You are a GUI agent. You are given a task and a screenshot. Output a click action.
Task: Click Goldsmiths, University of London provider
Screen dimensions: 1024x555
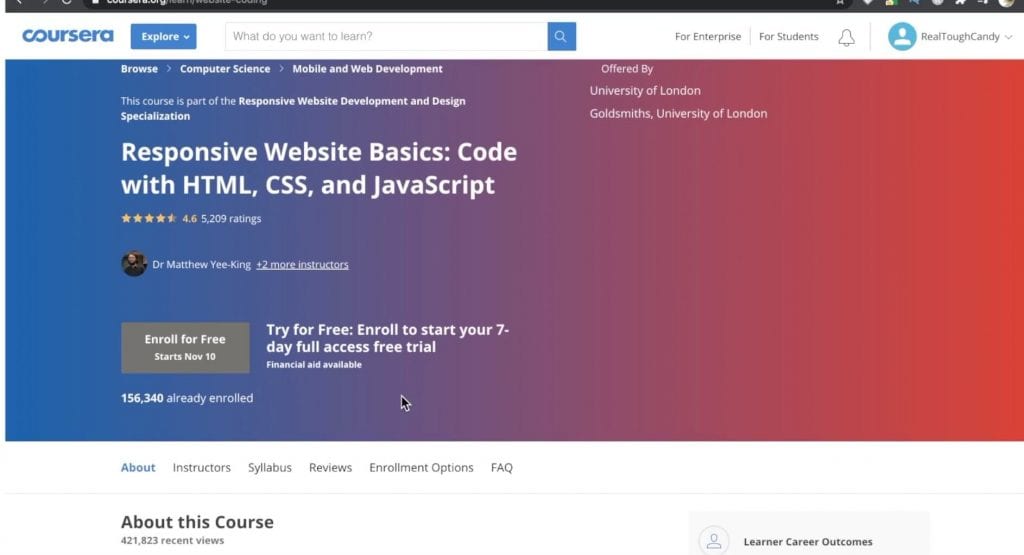679,114
